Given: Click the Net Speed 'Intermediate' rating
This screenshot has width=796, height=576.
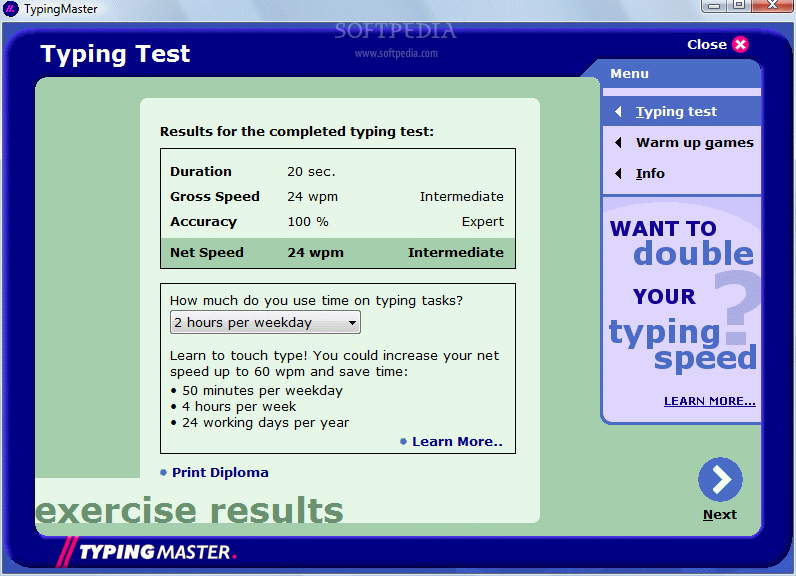Looking at the screenshot, I should (x=456, y=253).
